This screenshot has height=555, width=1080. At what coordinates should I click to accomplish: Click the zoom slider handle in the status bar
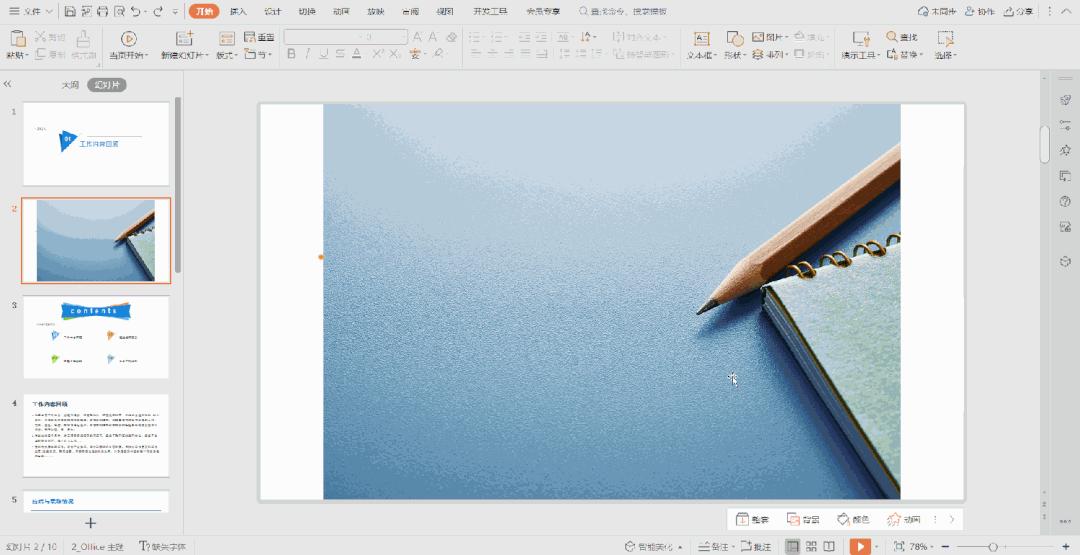point(992,546)
